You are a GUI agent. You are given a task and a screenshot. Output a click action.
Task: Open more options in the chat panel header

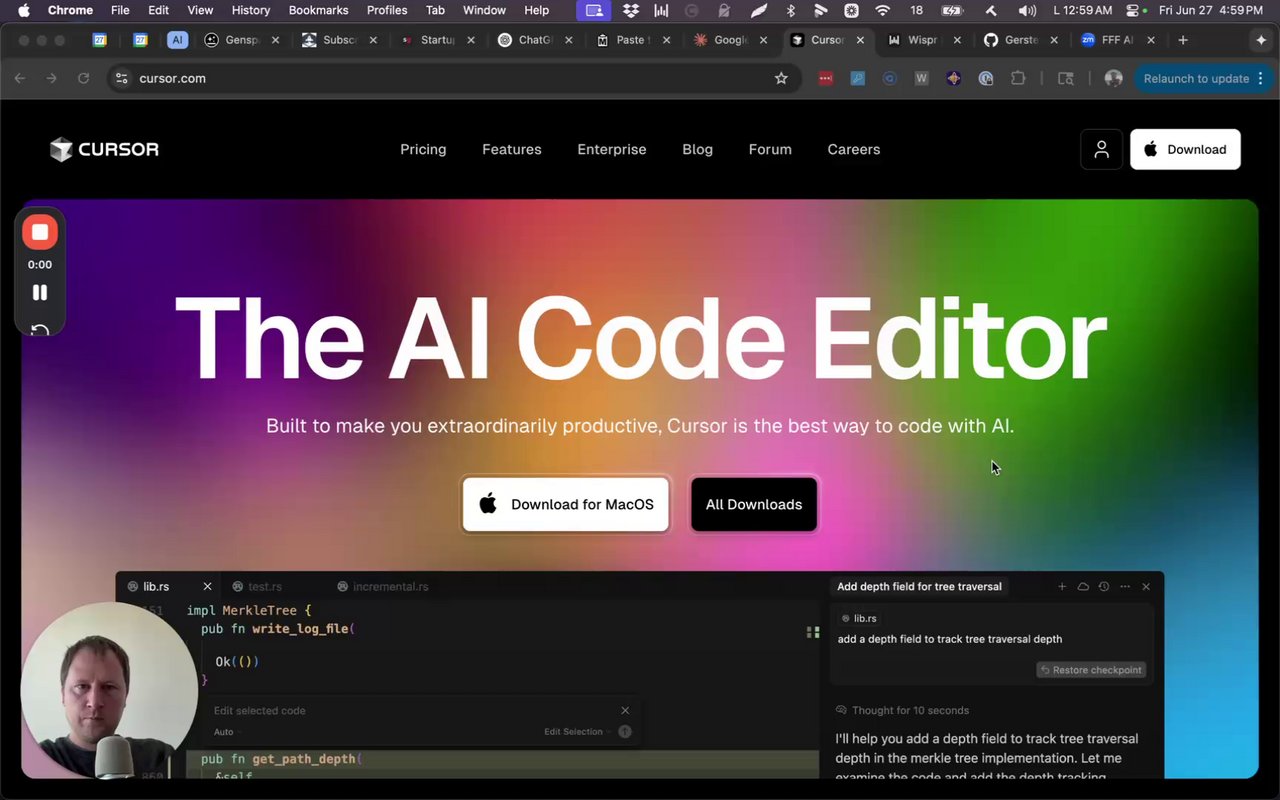(1125, 586)
